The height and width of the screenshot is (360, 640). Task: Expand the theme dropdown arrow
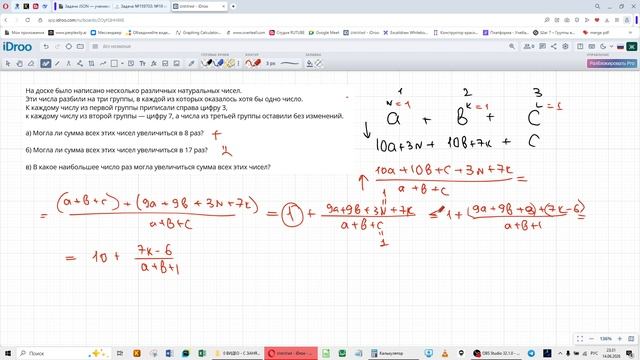[611, 47]
